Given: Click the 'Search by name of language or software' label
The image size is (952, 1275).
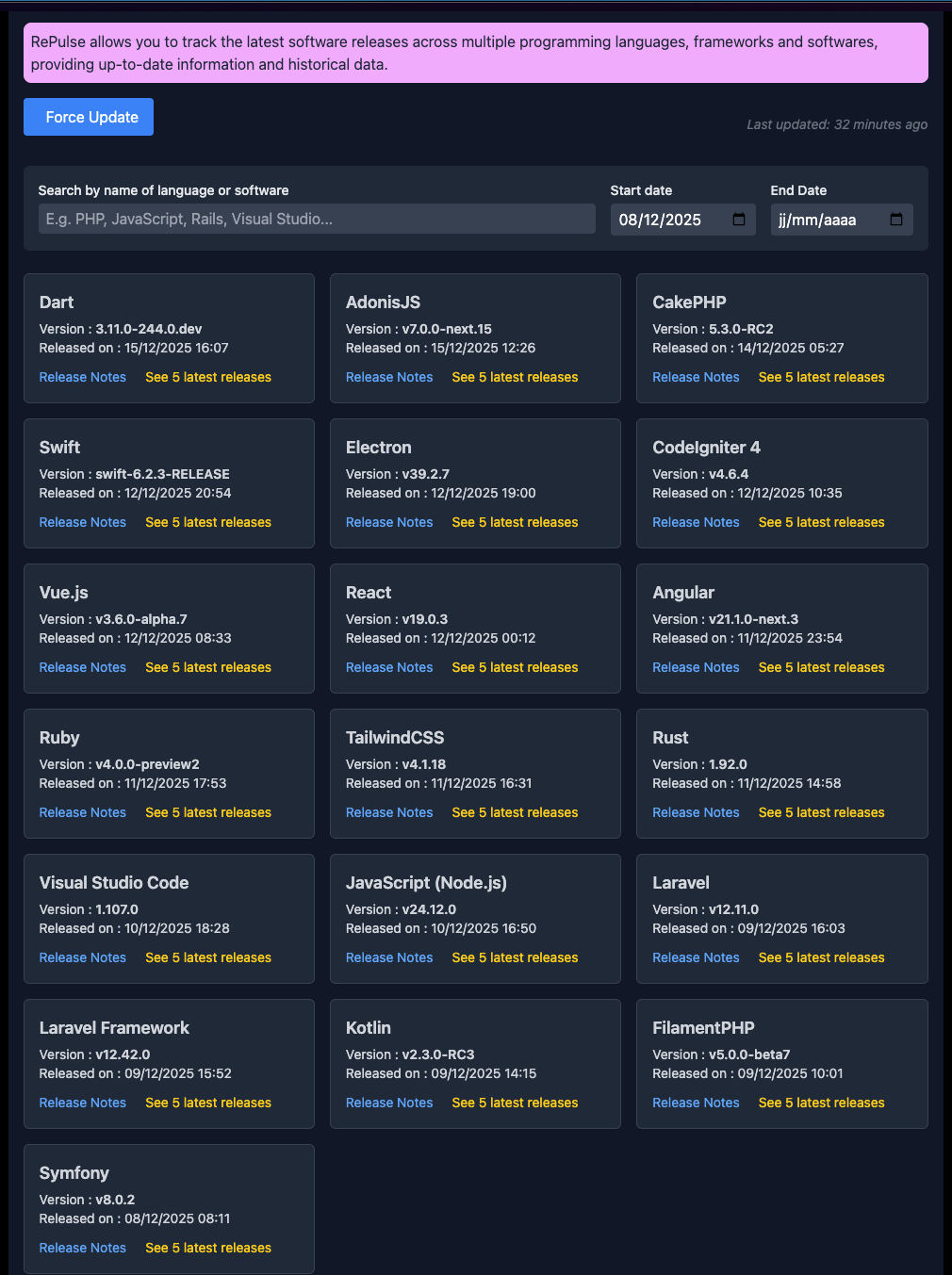Looking at the screenshot, I should (x=164, y=190).
